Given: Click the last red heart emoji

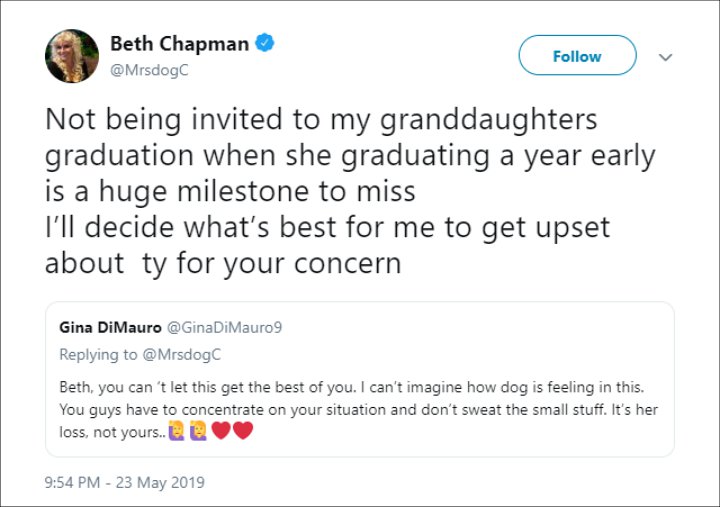Looking at the screenshot, I should click(242, 431).
